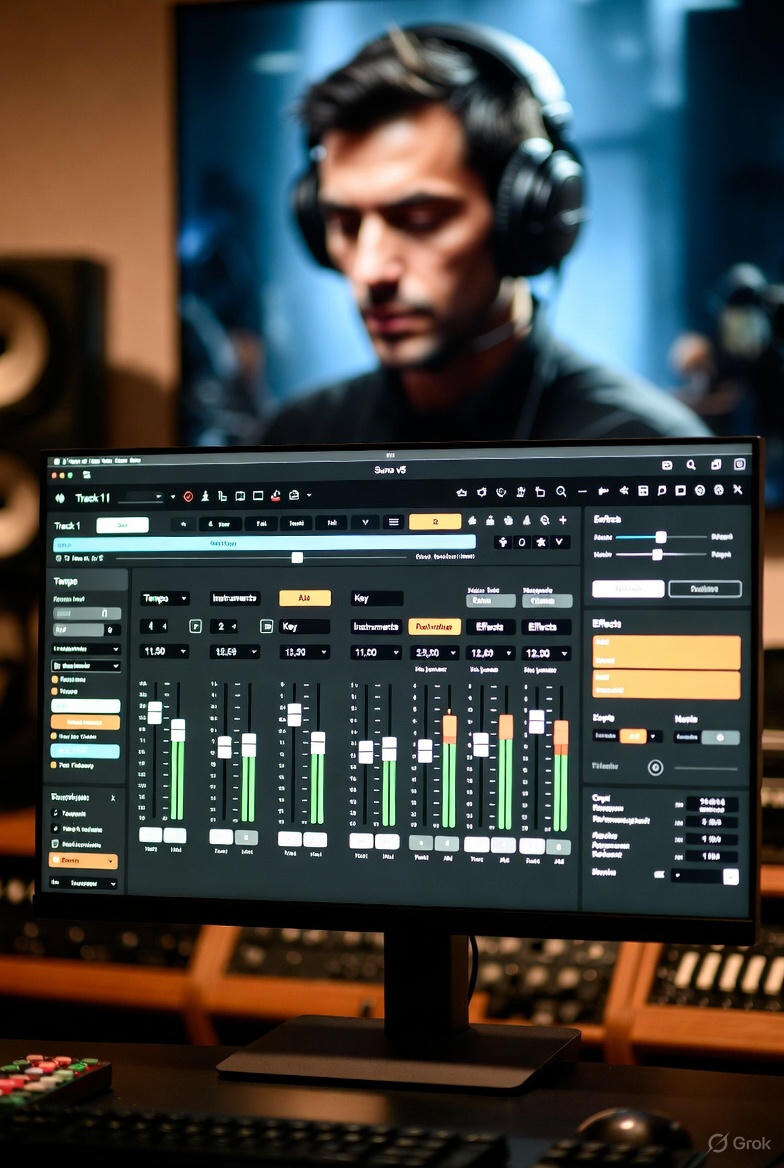Tick the orange checkbox below the cyan button
Screen dimensions: 784x1168
coord(54,765)
